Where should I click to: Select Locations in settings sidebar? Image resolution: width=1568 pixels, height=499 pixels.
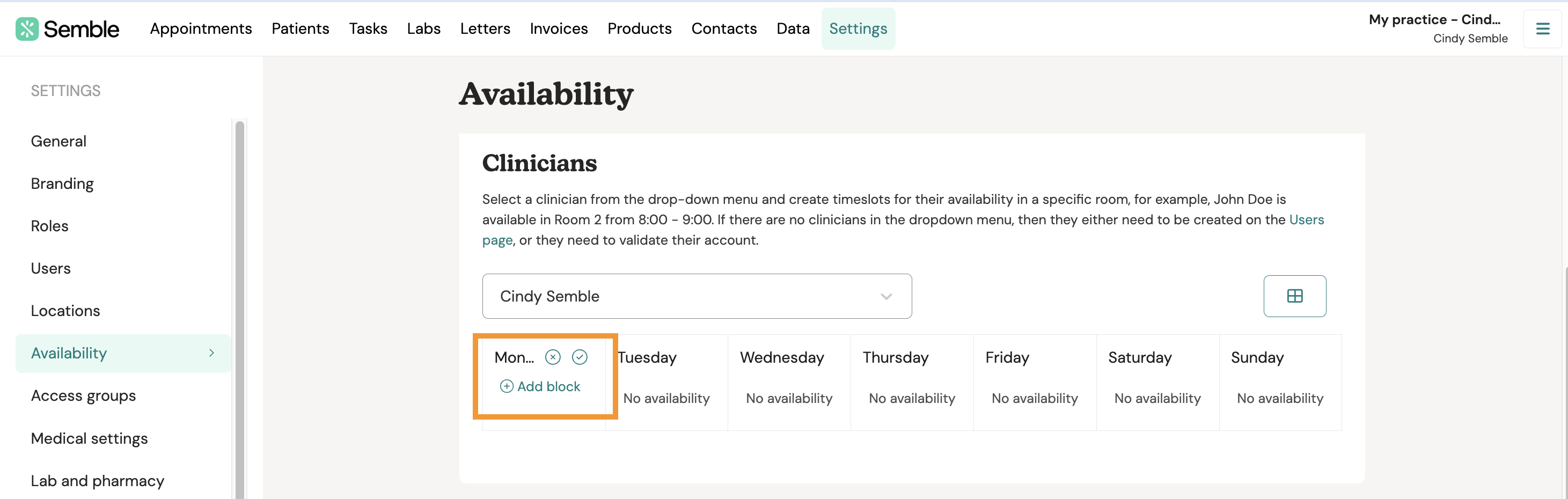pos(65,311)
